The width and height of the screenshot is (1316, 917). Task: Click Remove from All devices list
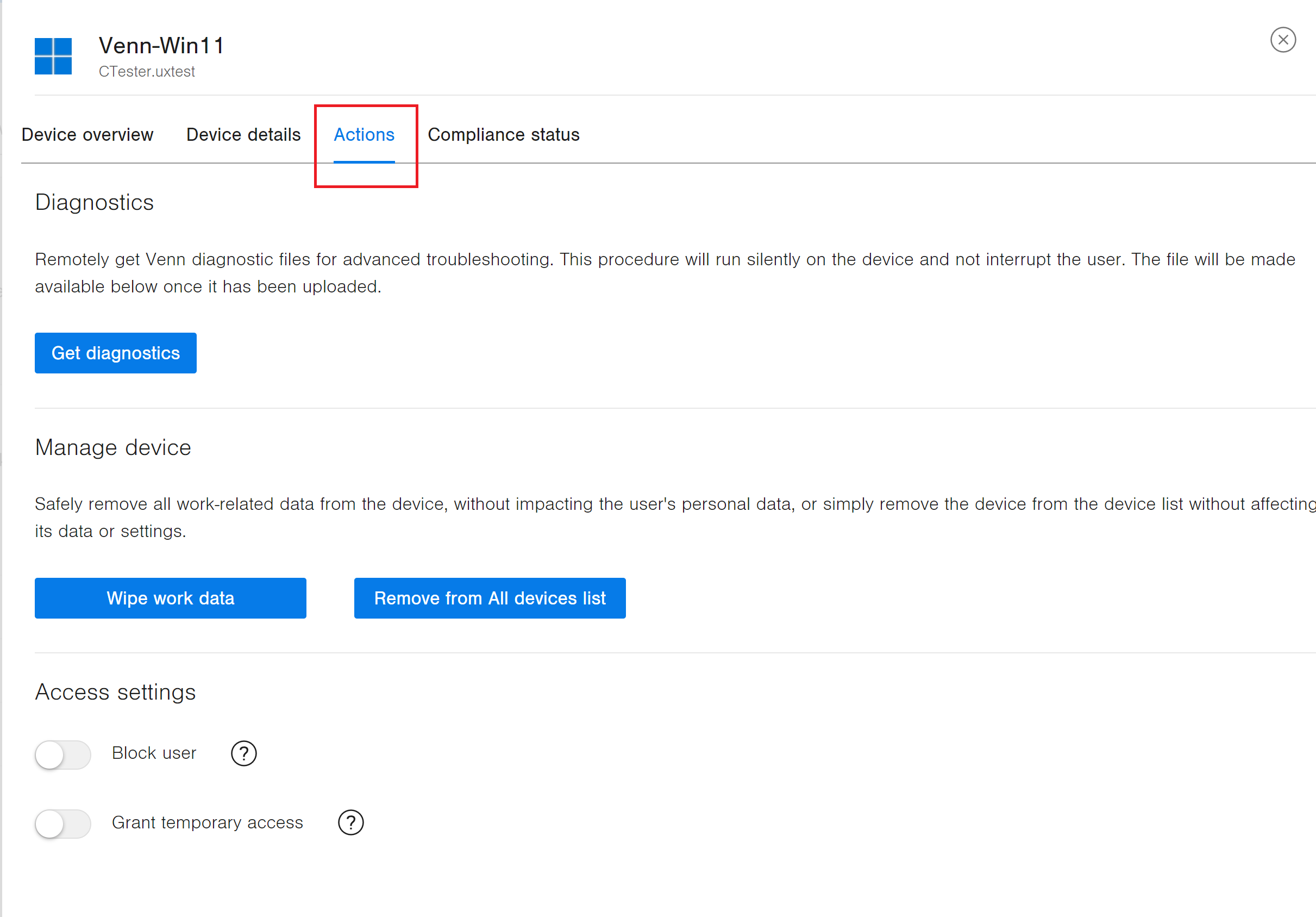[490, 598]
